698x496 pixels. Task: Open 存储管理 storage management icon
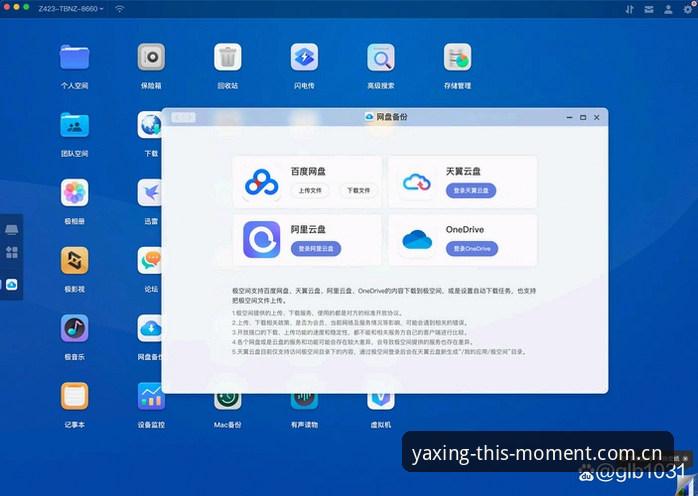pos(458,57)
